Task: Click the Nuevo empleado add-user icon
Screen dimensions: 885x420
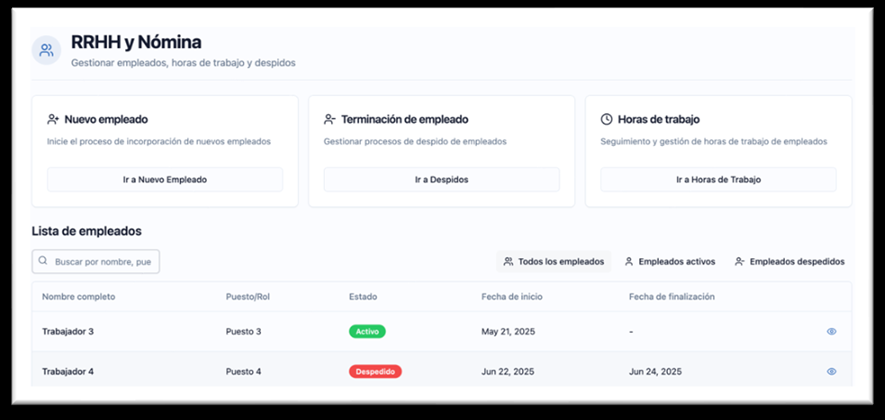Action: tap(53, 119)
